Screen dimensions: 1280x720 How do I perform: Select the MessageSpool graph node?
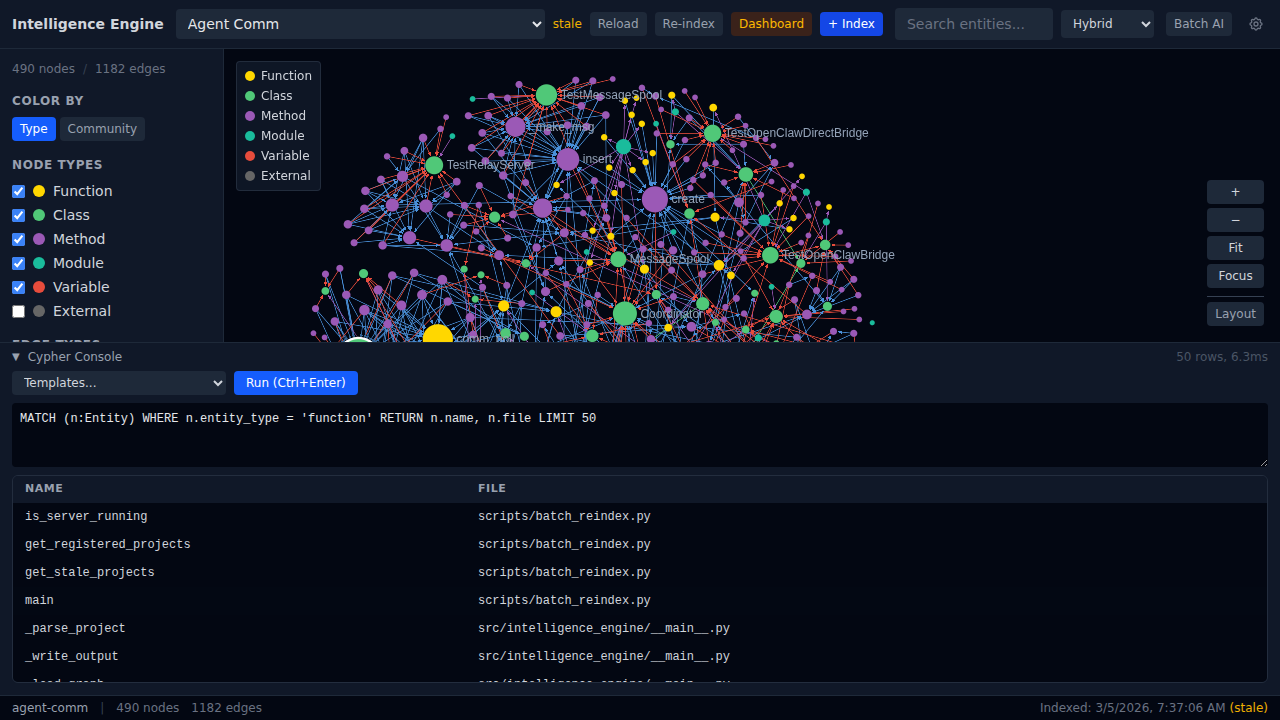pyautogui.click(x=618, y=259)
